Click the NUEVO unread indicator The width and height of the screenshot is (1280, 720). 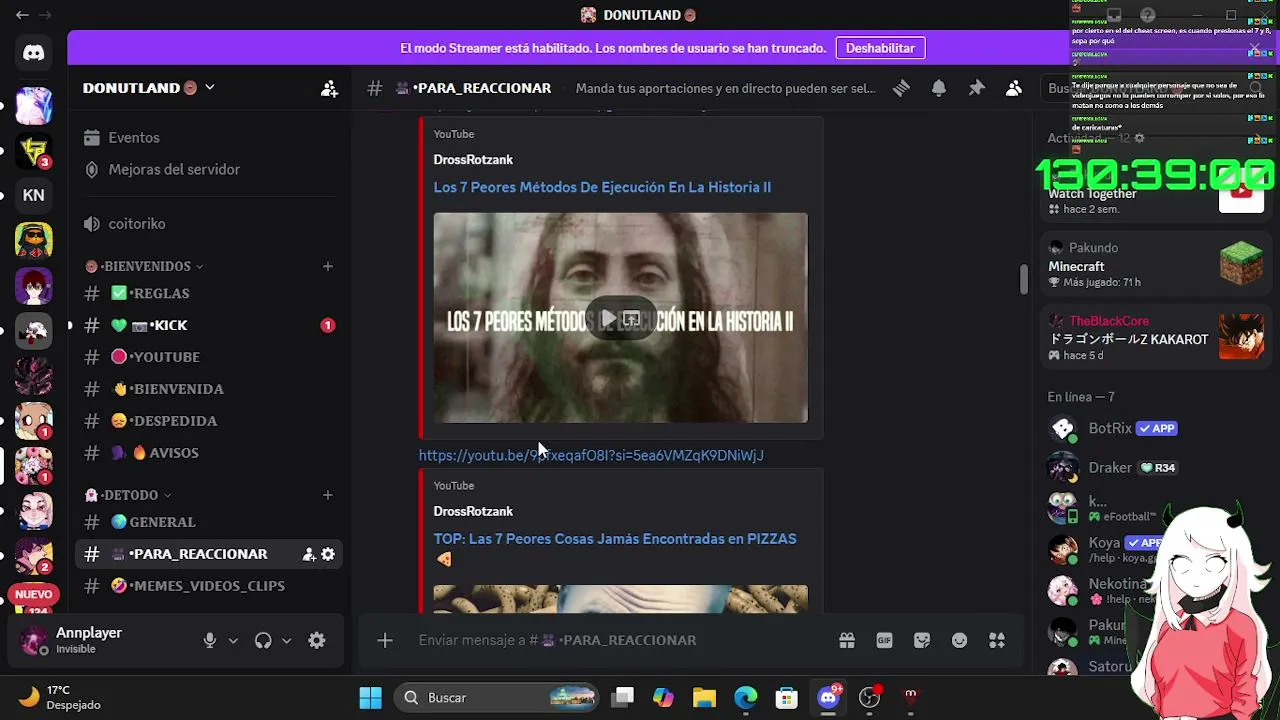[34, 594]
